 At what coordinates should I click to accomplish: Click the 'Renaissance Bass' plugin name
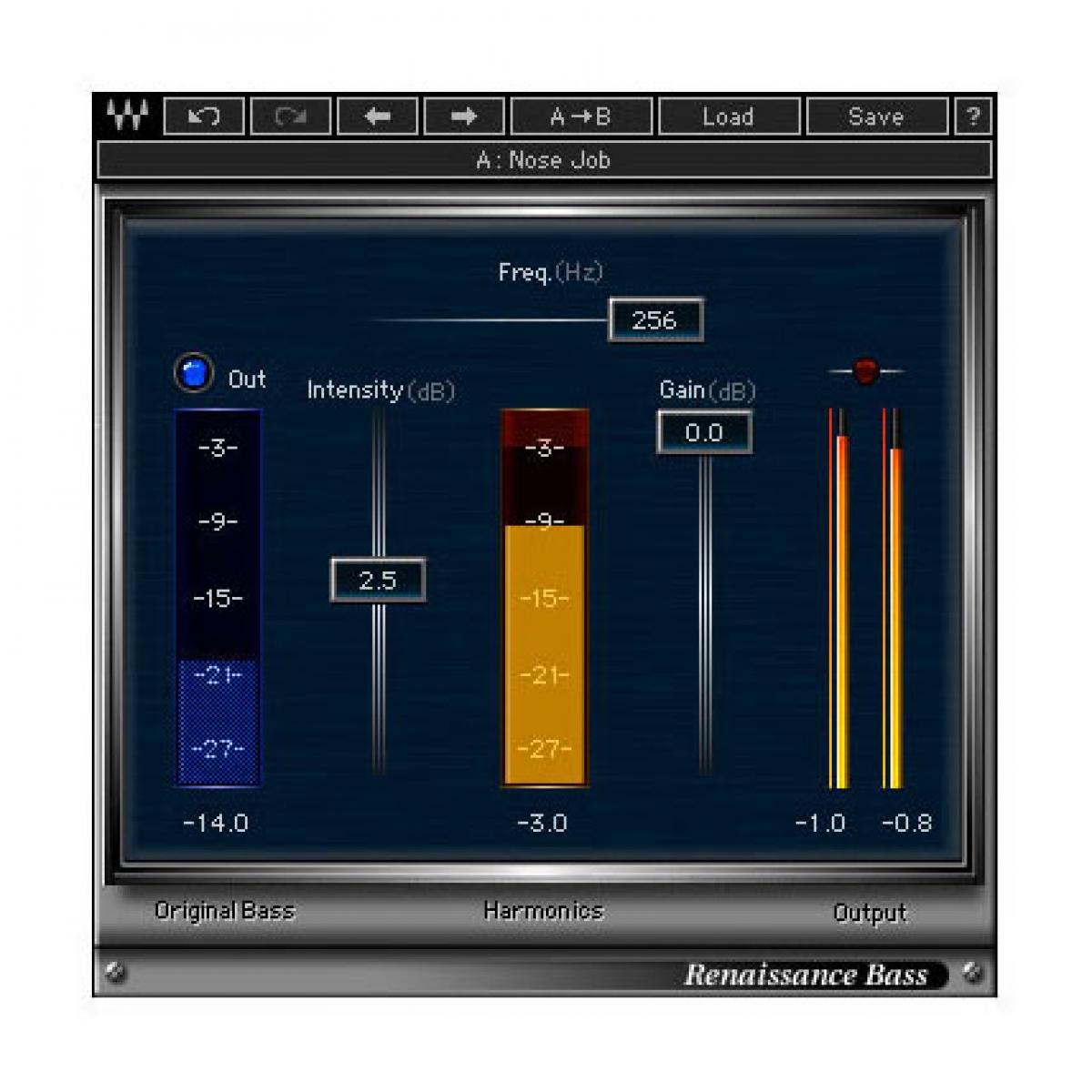pyautogui.click(x=806, y=975)
